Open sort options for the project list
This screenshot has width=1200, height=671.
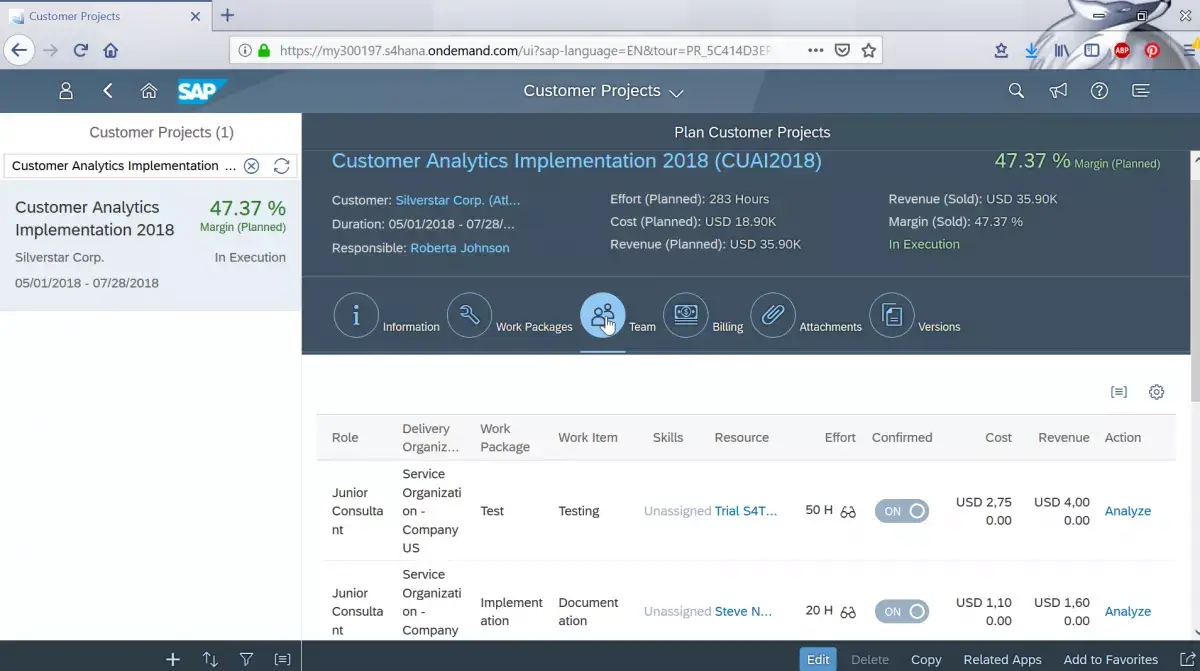pyautogui.click(x=210, y=659)
